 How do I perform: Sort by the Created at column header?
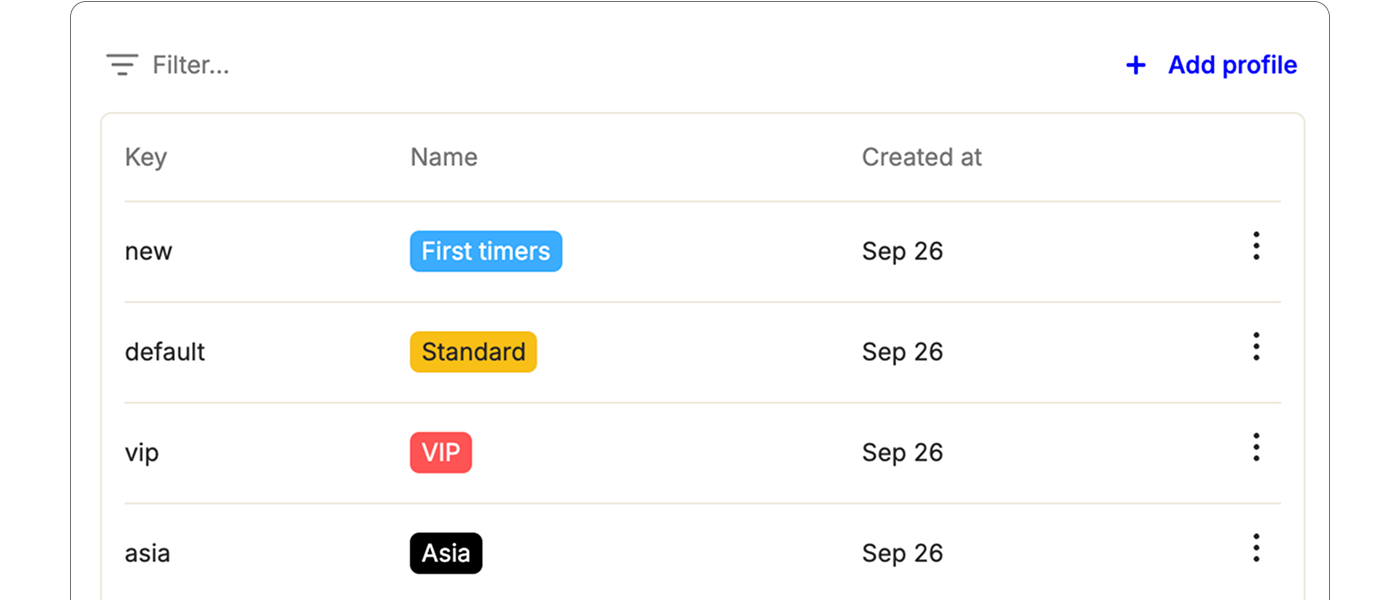point(922,157)
